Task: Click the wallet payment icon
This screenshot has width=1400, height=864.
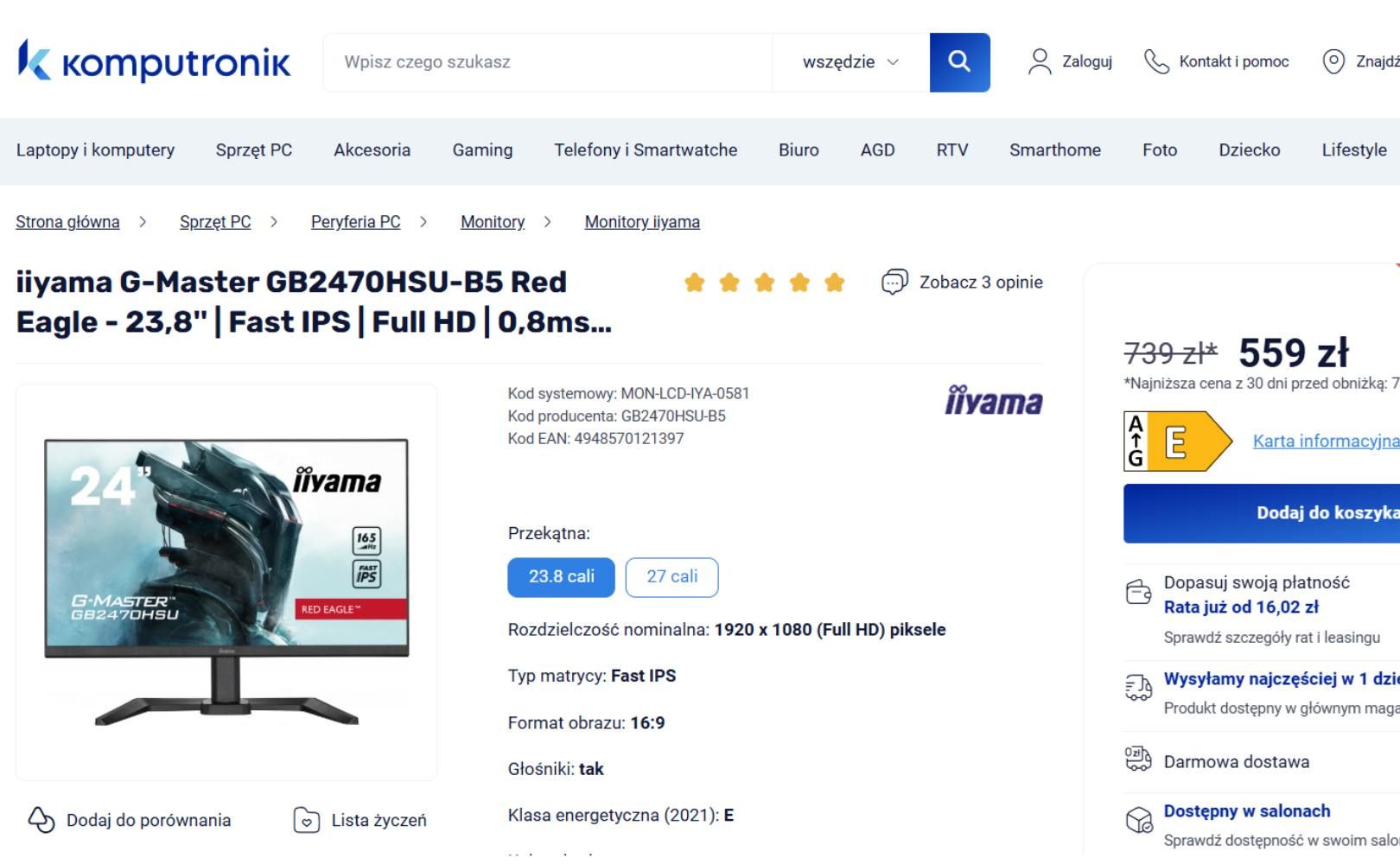Action: pos(1139,593)
